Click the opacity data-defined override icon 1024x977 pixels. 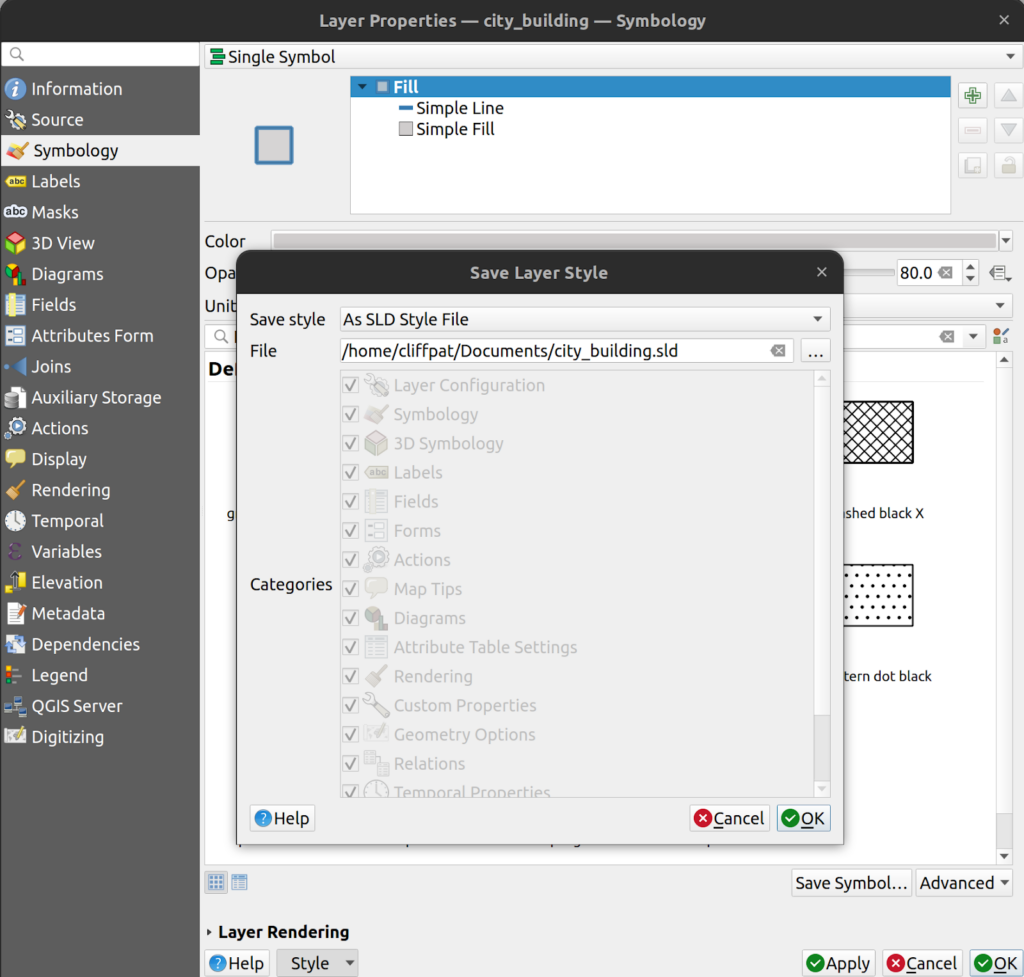tap(998, 273)
